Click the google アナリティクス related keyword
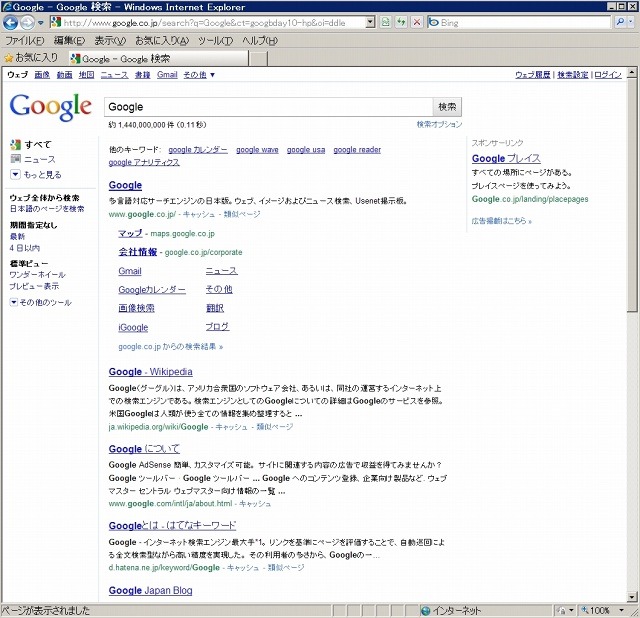Screen dimensions: 640x618 144,162
